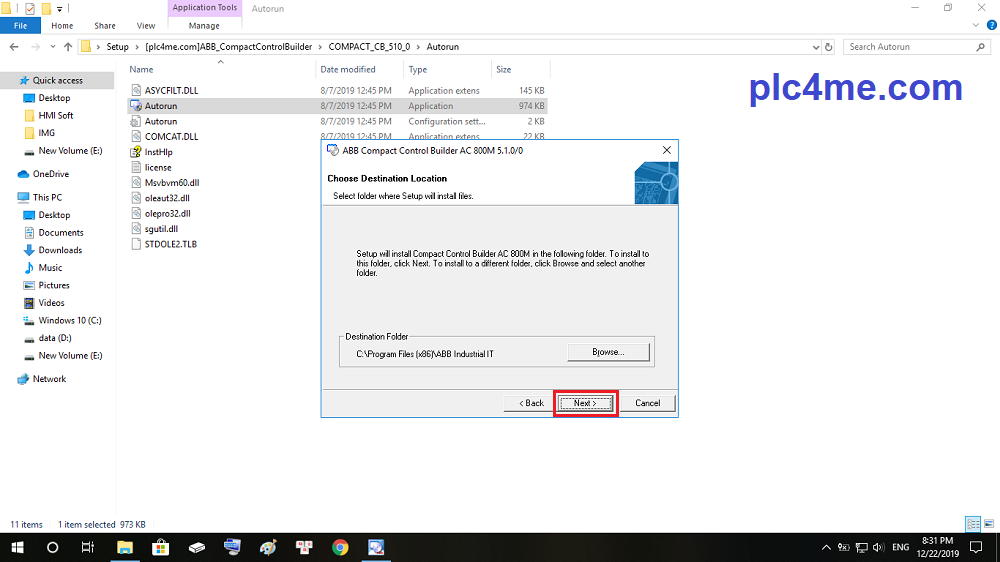Select STDOLE2.TLB file

(170, 244)
